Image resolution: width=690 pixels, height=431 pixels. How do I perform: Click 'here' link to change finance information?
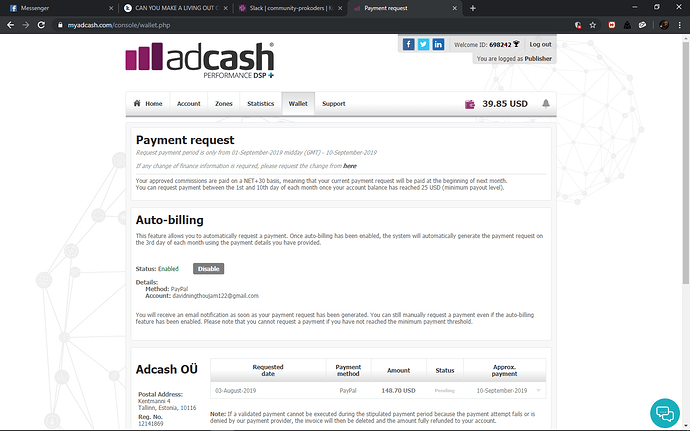[350, 166]
